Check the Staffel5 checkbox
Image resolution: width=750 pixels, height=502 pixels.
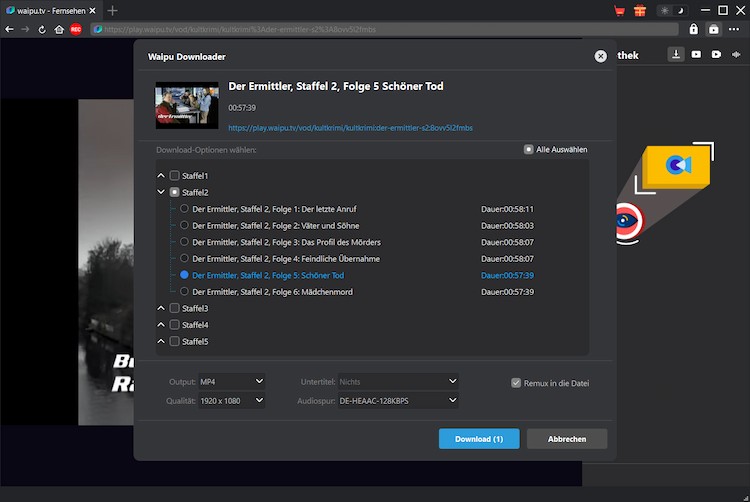175,341
